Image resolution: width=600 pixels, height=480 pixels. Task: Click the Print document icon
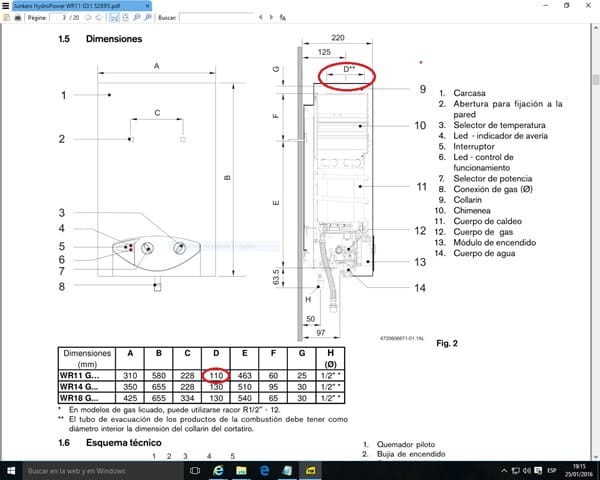click(19, 18)
